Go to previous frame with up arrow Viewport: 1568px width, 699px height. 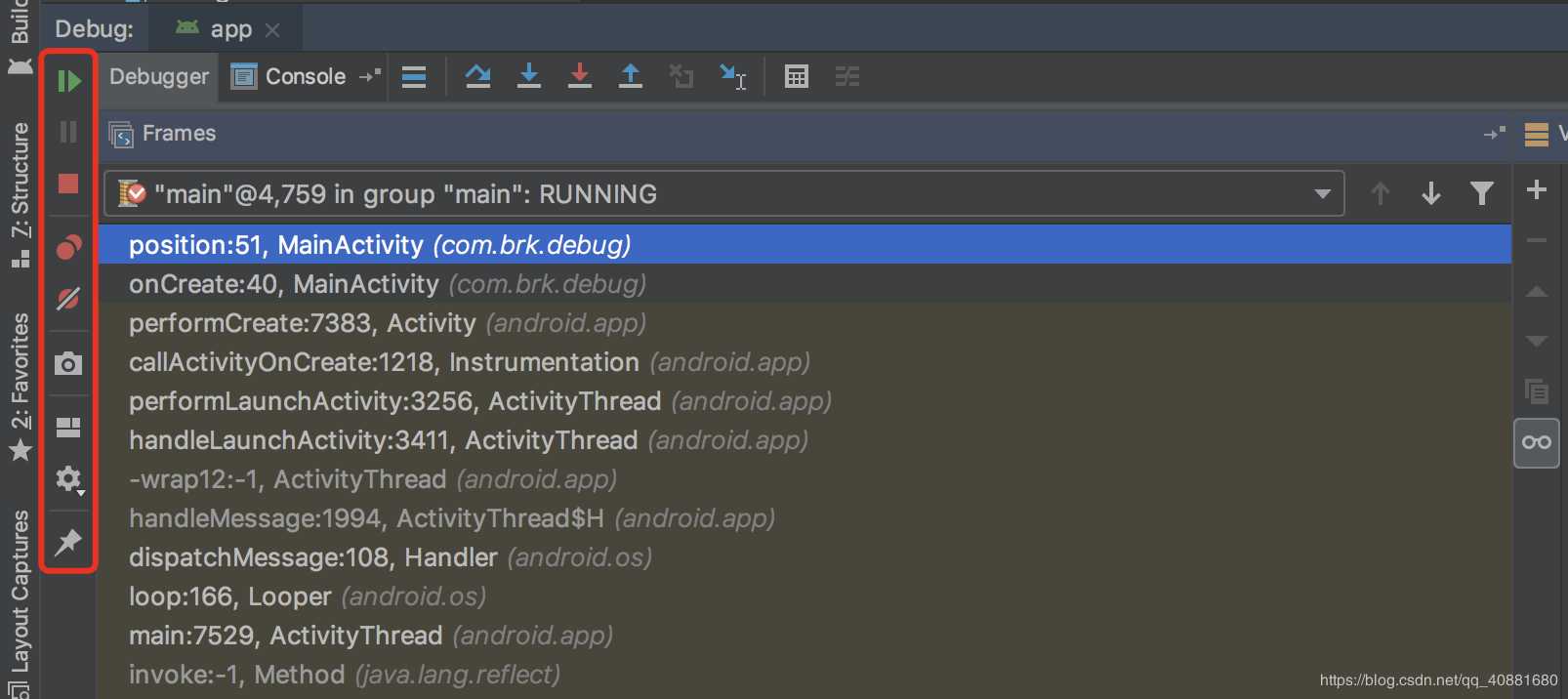pyautogui.click(x=1381, y=193)
